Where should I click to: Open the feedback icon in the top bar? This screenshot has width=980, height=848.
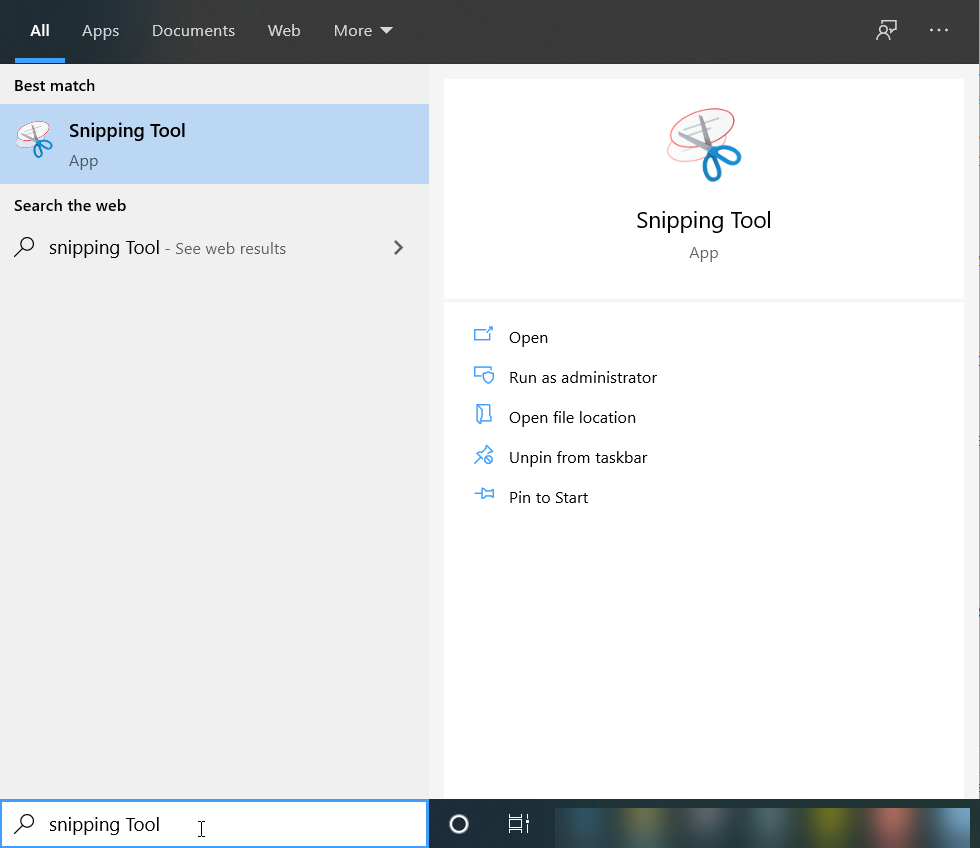[x=886, y=30]
